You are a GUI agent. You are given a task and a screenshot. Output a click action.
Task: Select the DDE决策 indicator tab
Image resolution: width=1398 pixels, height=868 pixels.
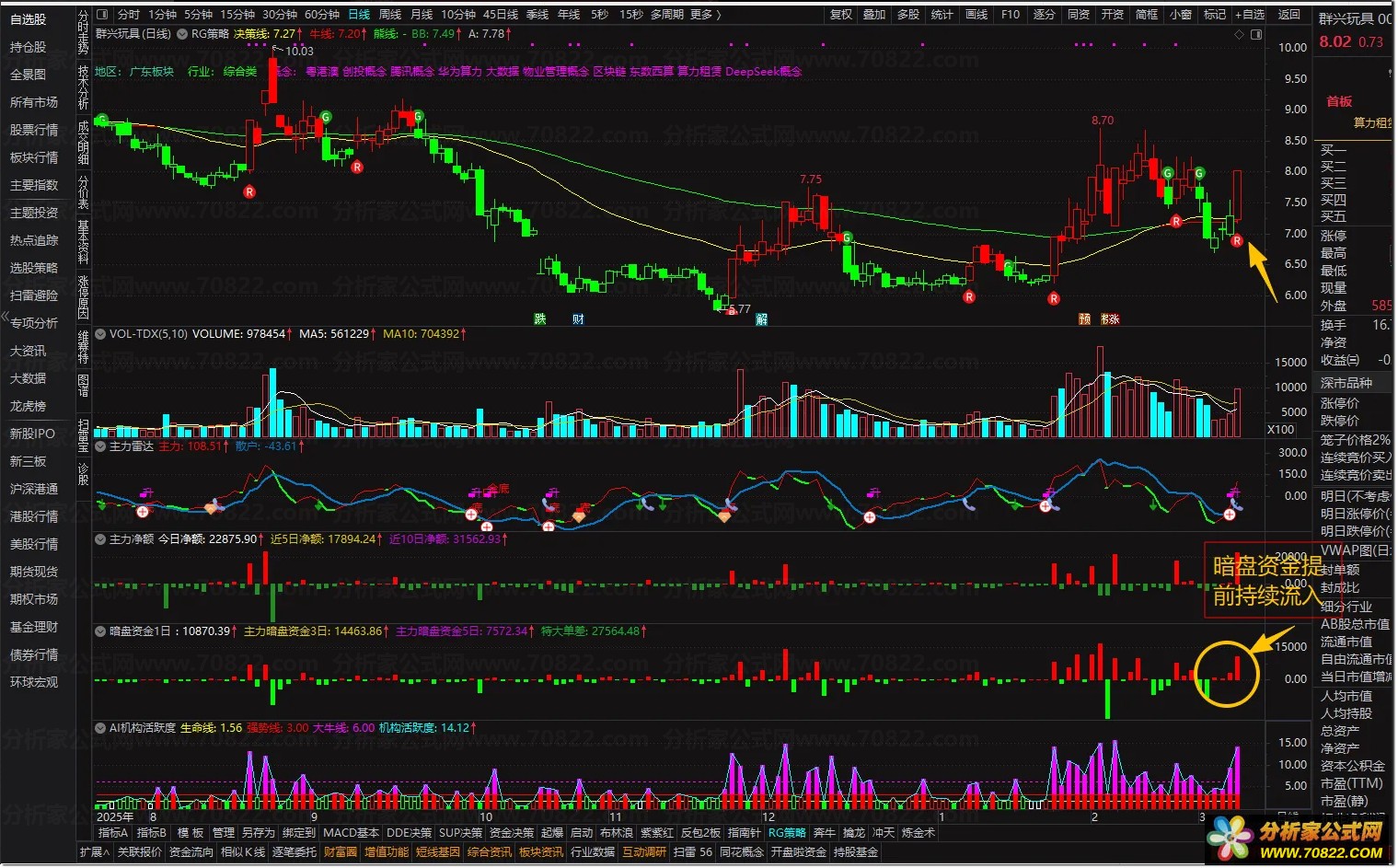tap(409, 832)
